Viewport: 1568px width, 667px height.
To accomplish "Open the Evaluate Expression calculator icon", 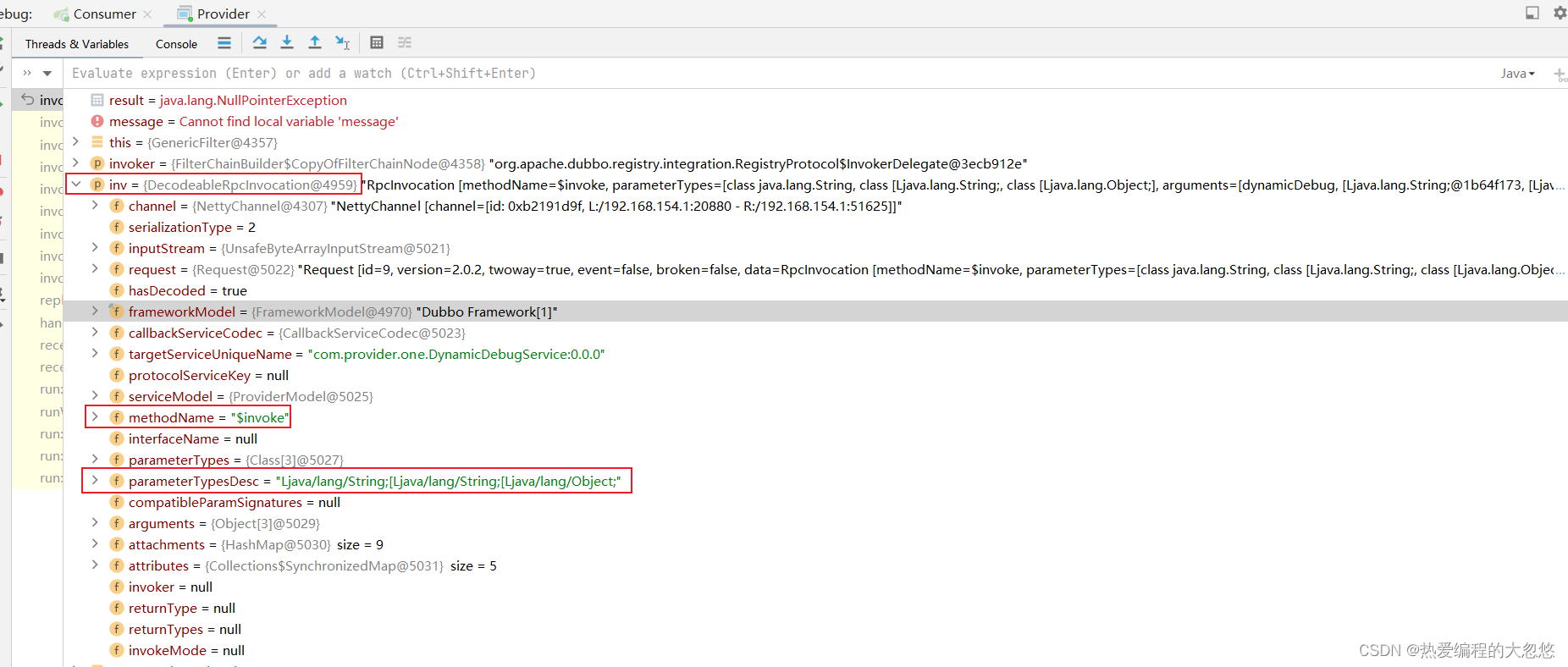I will click(377, 42).
